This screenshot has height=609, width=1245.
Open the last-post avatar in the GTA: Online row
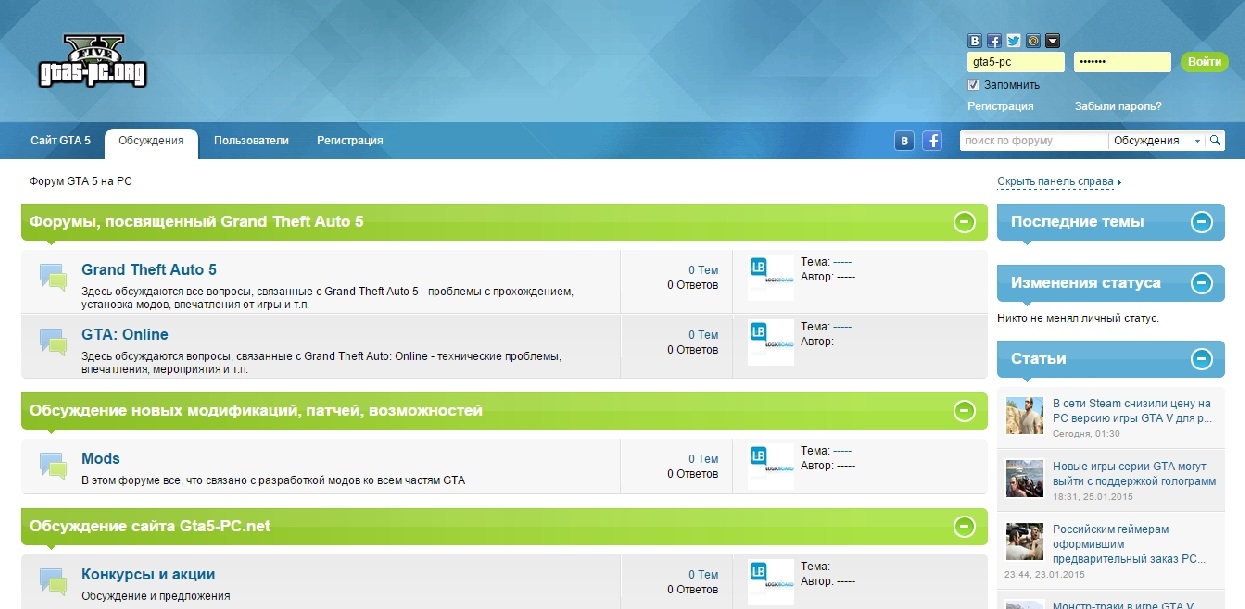pos(771,342)
